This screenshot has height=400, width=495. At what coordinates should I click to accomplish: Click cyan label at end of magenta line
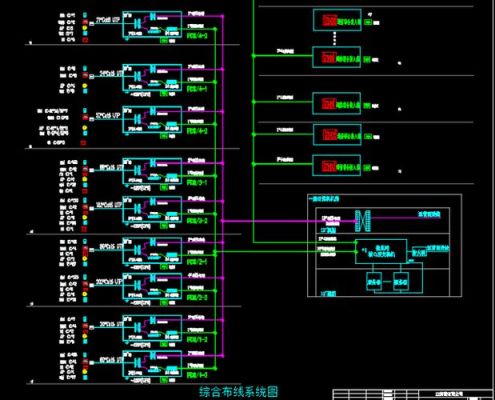(x=429, y=214)
